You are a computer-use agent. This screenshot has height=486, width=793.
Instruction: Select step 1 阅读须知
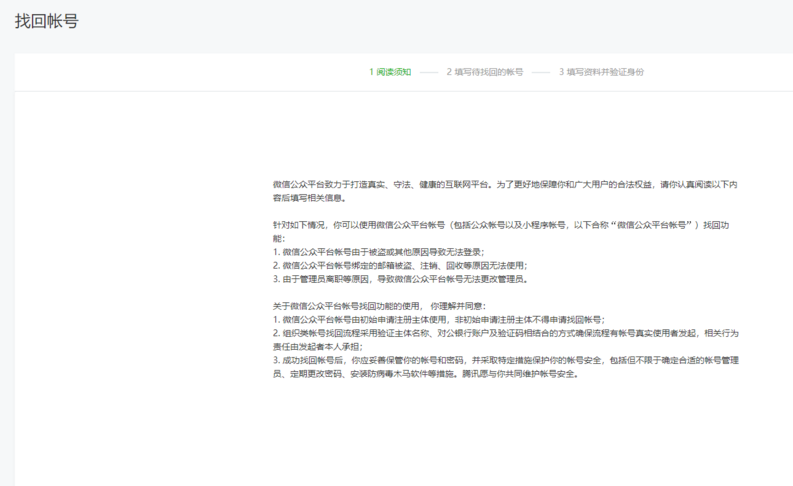coord(390,72)
